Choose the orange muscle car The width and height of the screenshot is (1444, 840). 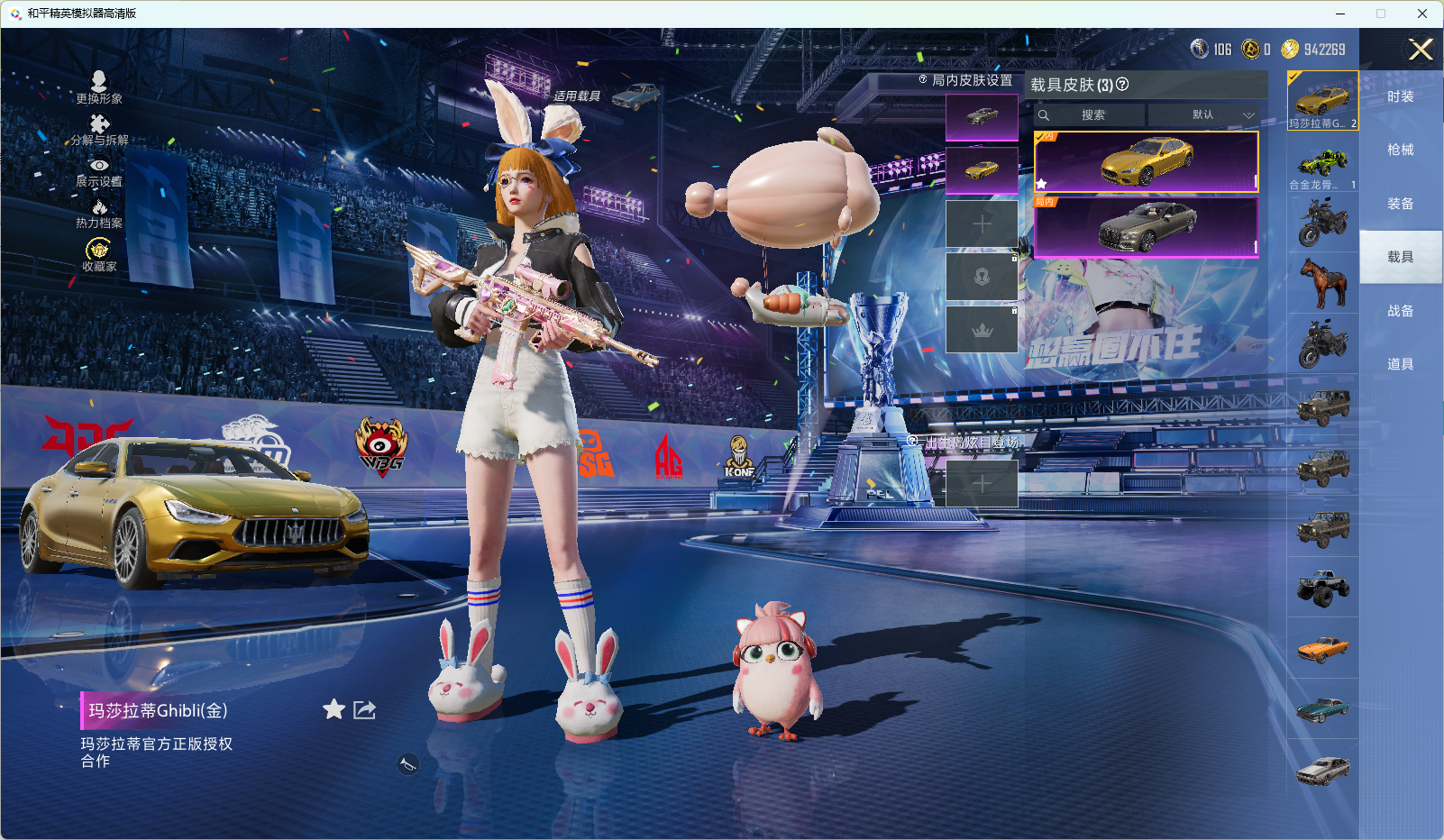[1323, 649]
